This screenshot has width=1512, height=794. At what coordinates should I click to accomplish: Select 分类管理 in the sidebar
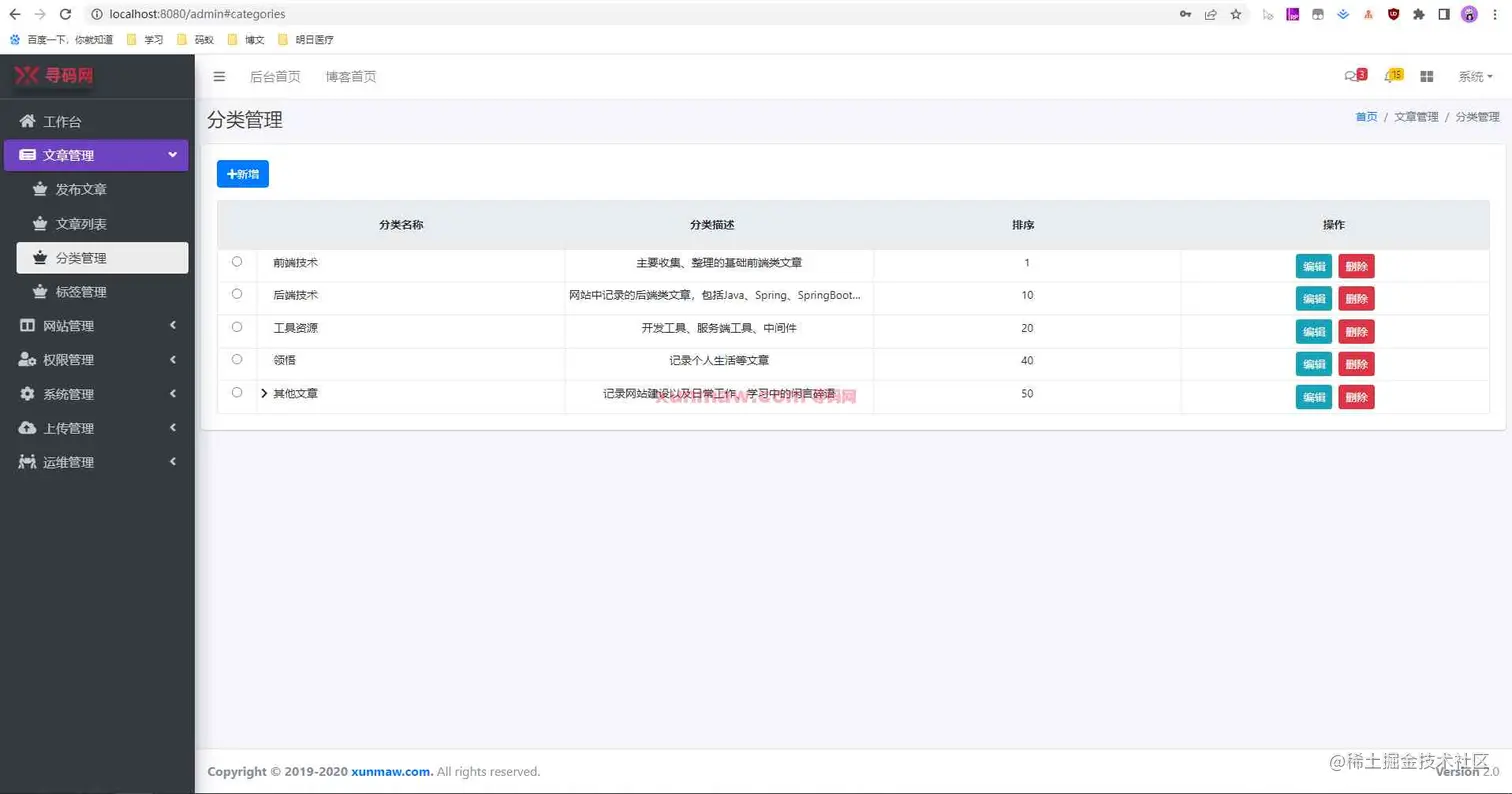tap(102, 258)
